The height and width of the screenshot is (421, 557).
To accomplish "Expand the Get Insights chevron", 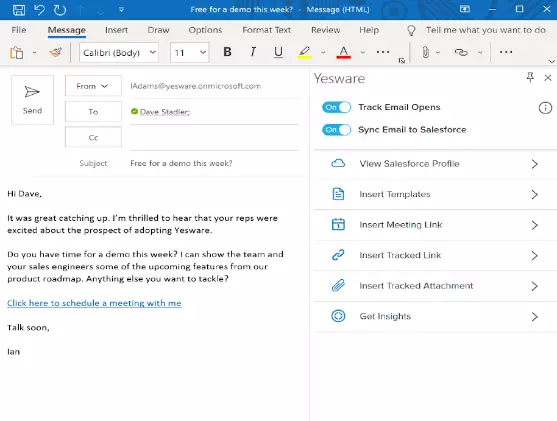I will [x=535, y=317].
